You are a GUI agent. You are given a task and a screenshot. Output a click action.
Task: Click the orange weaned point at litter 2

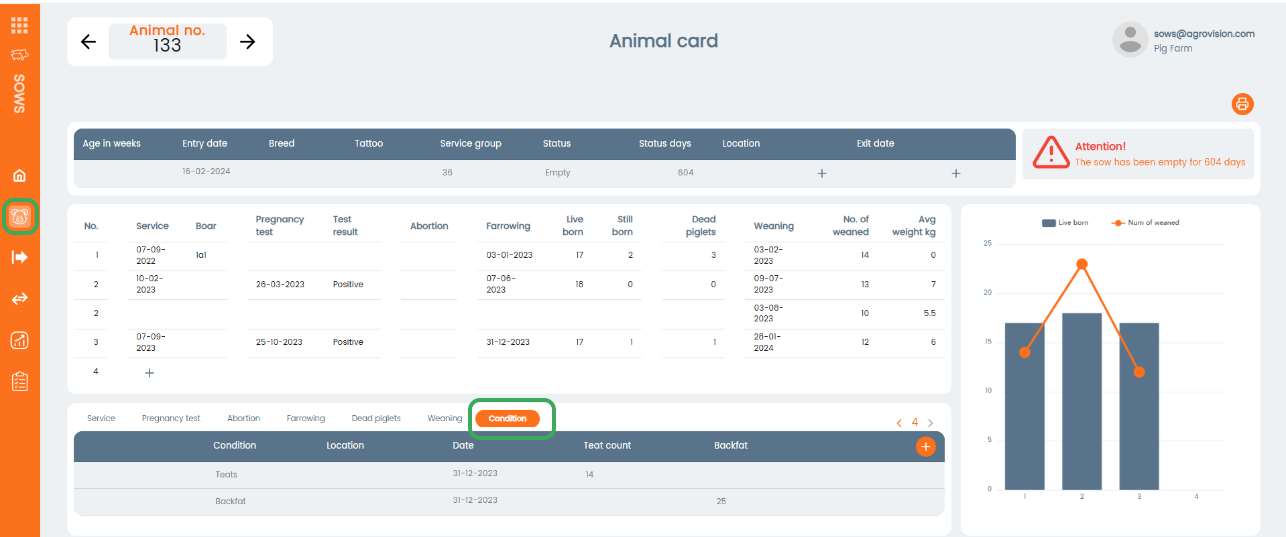click(x=1082, y=264)
